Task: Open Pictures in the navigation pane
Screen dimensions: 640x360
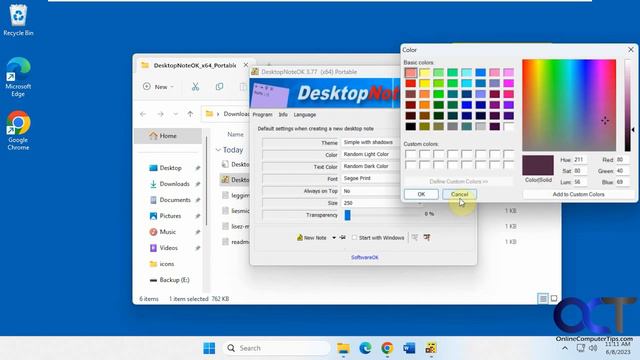Action: tap(170, 216)
